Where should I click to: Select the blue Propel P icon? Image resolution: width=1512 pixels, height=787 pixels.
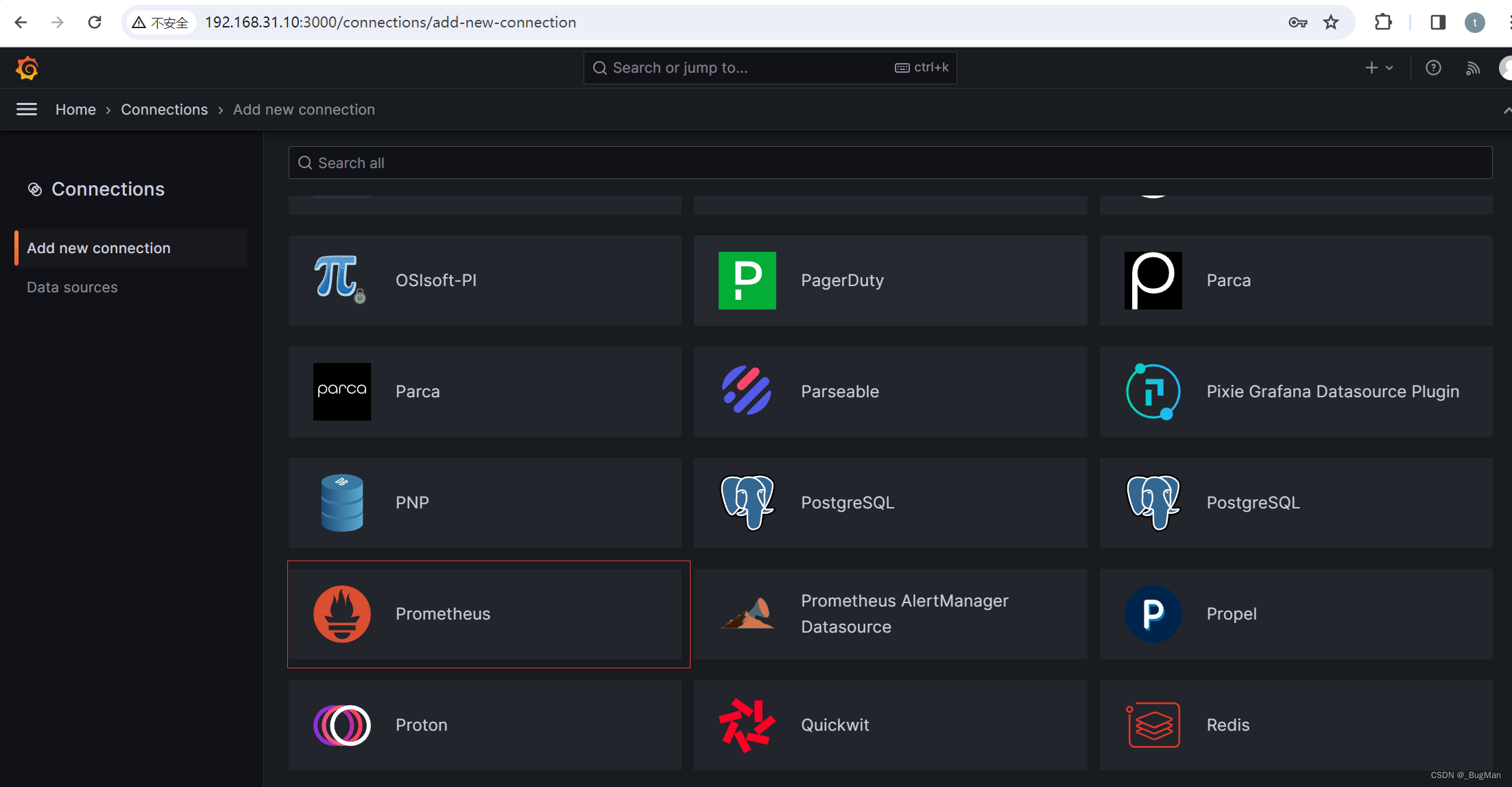tap(1153, 614)
